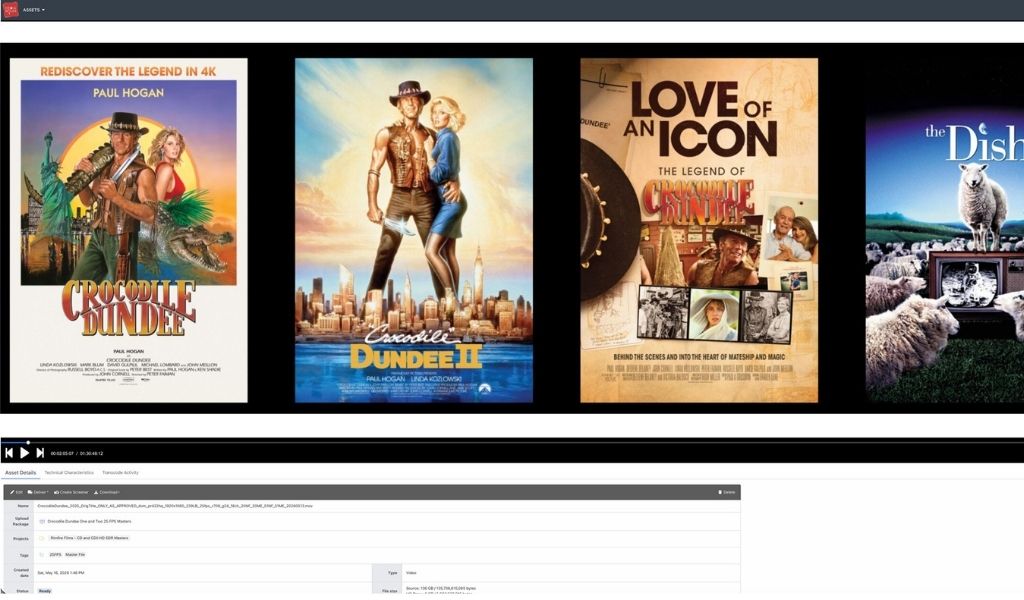Click the Edit button with pencil icon
Screen dimensions: 1024x600
tap(16, 492)
